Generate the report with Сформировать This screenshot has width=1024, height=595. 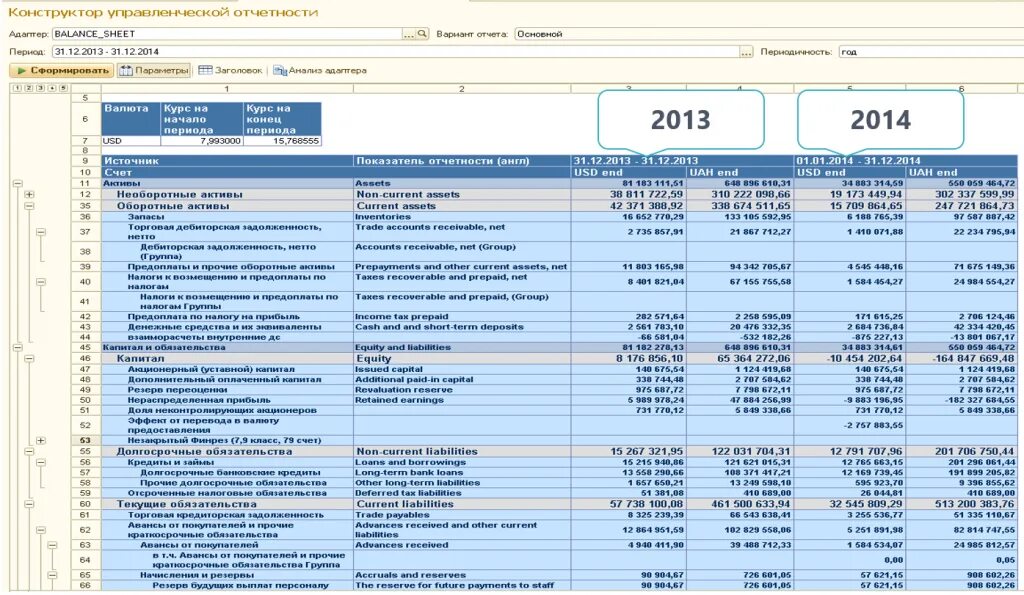coord(62,71)
